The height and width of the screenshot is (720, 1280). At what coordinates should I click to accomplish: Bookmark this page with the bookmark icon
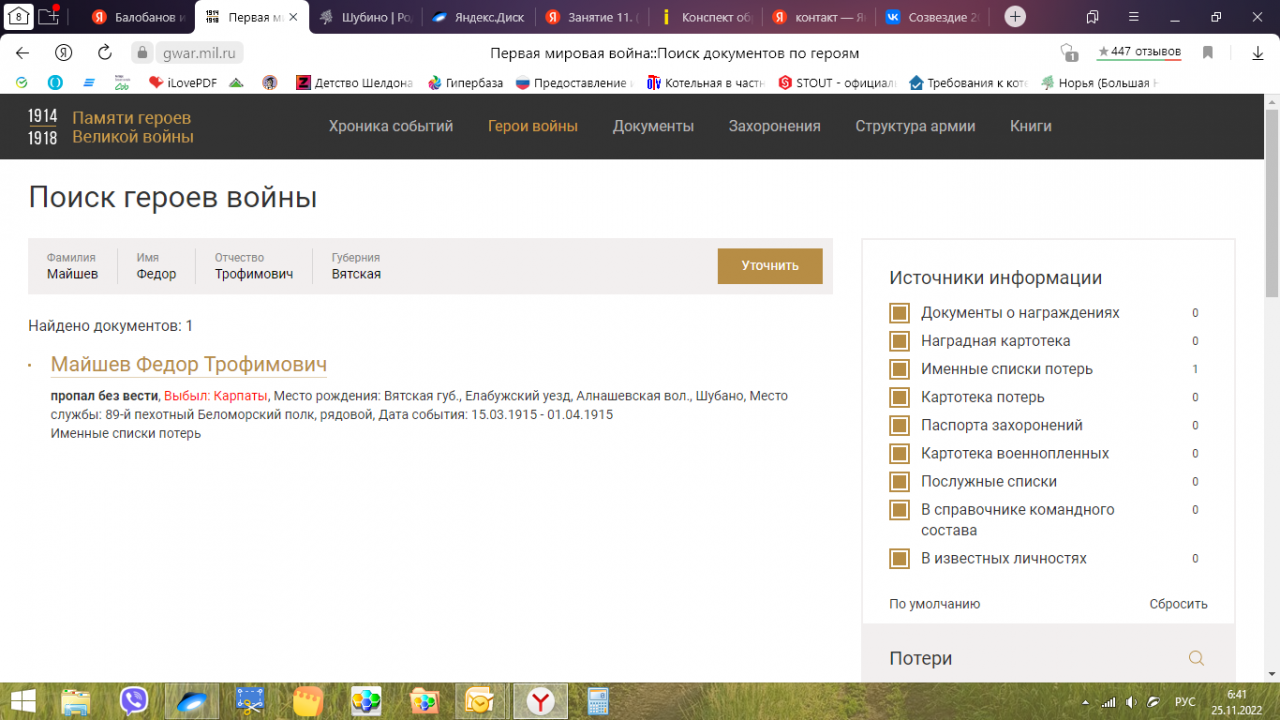click(x=1208, y=53)
